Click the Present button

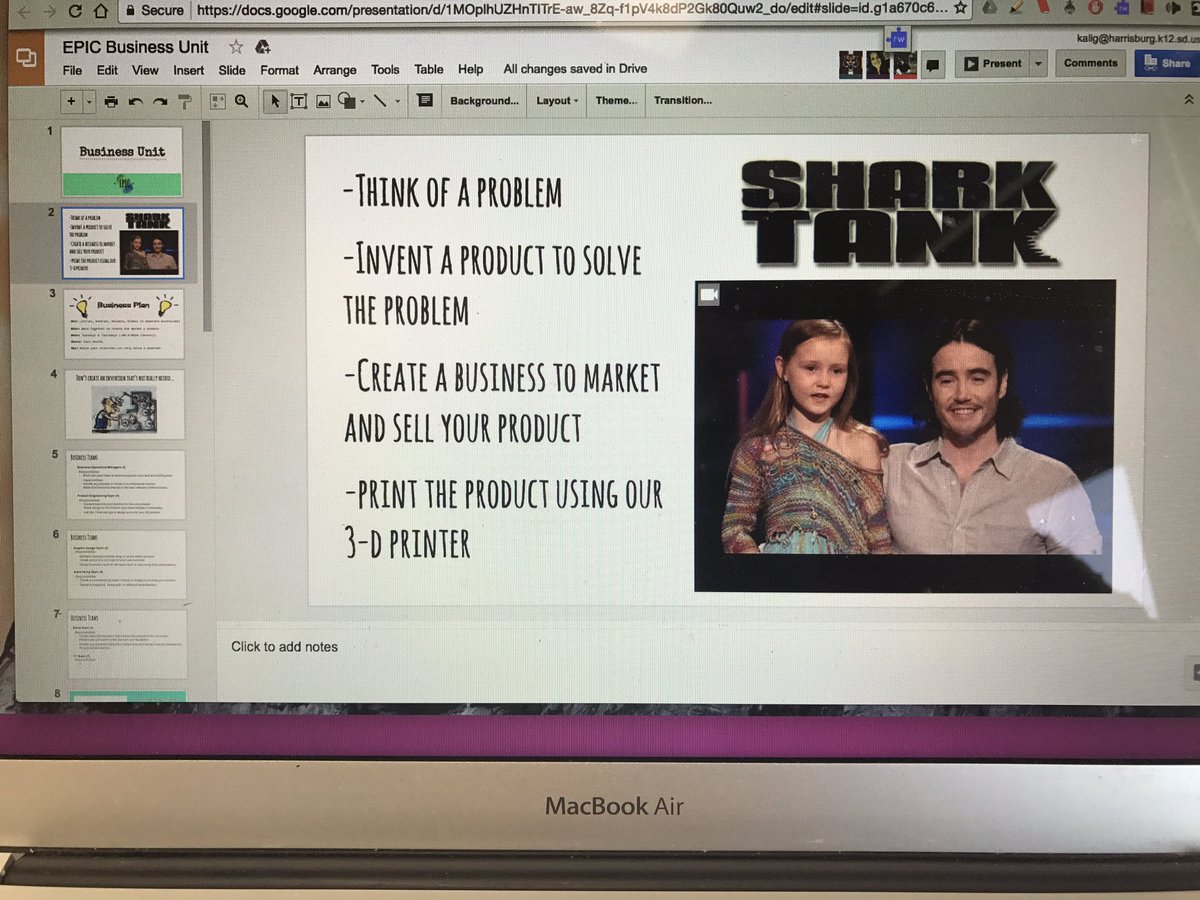(x=990, y=64)
